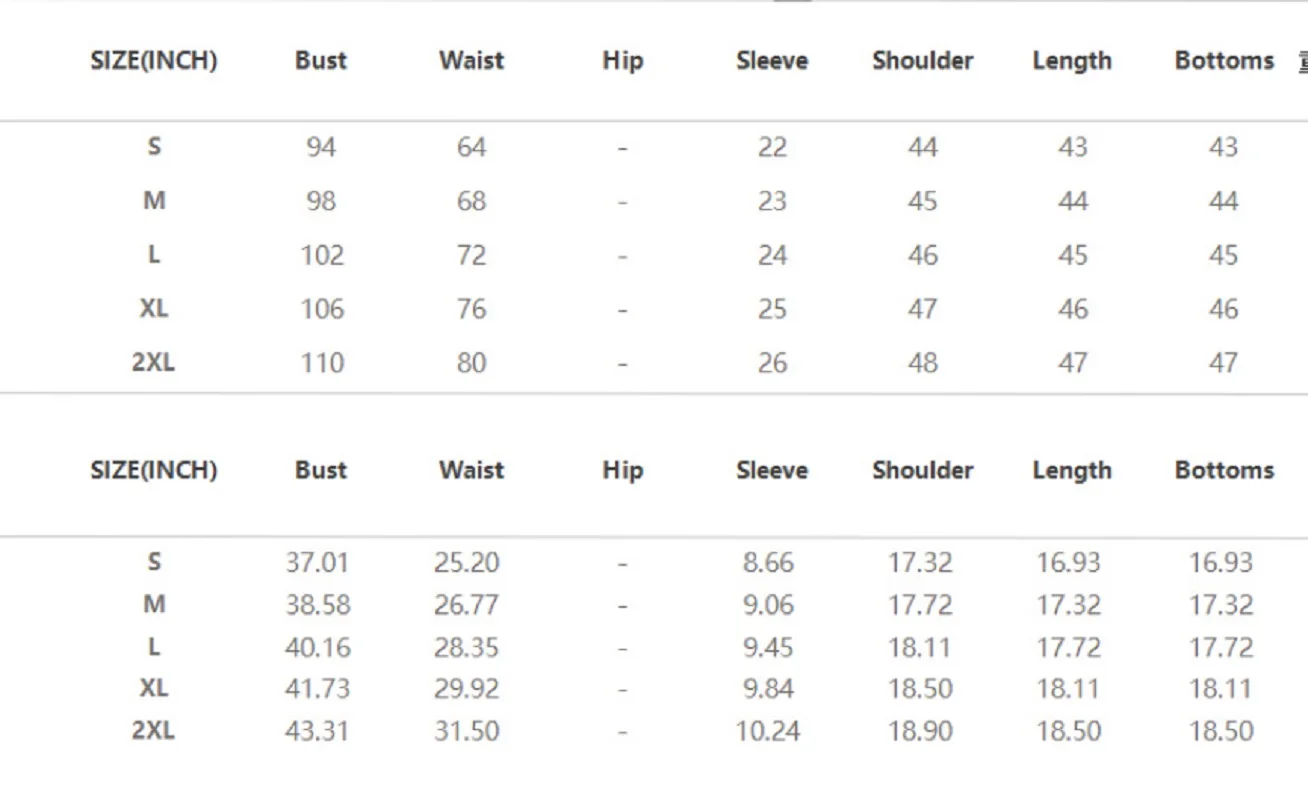1308x800 pixels.
Task: Select waist value 64 in the size chart
Action: 471,148
